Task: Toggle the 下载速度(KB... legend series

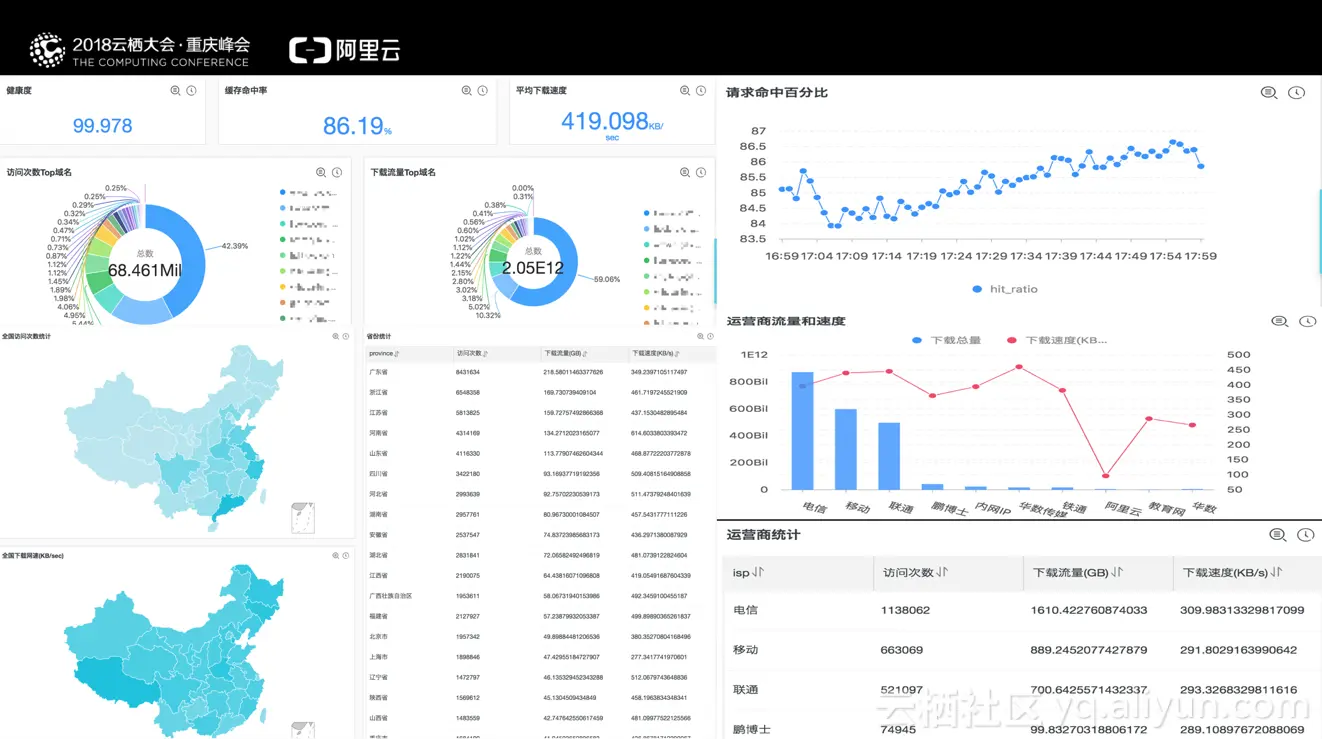Action: (x=1056, y=341)
